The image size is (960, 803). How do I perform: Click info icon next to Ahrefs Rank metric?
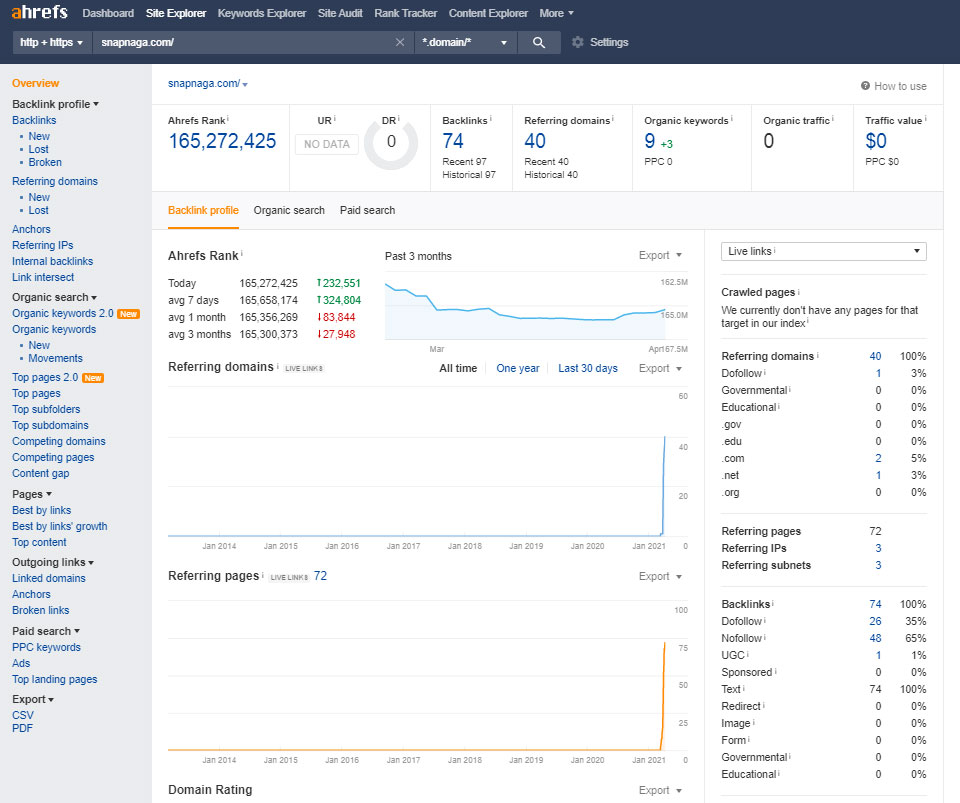click(228, 119)
